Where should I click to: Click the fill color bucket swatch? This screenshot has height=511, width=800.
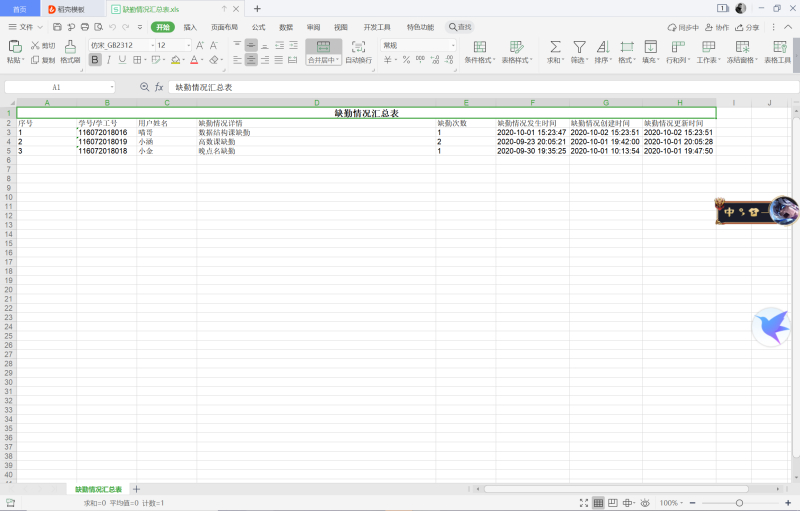(x=176, y=60)
